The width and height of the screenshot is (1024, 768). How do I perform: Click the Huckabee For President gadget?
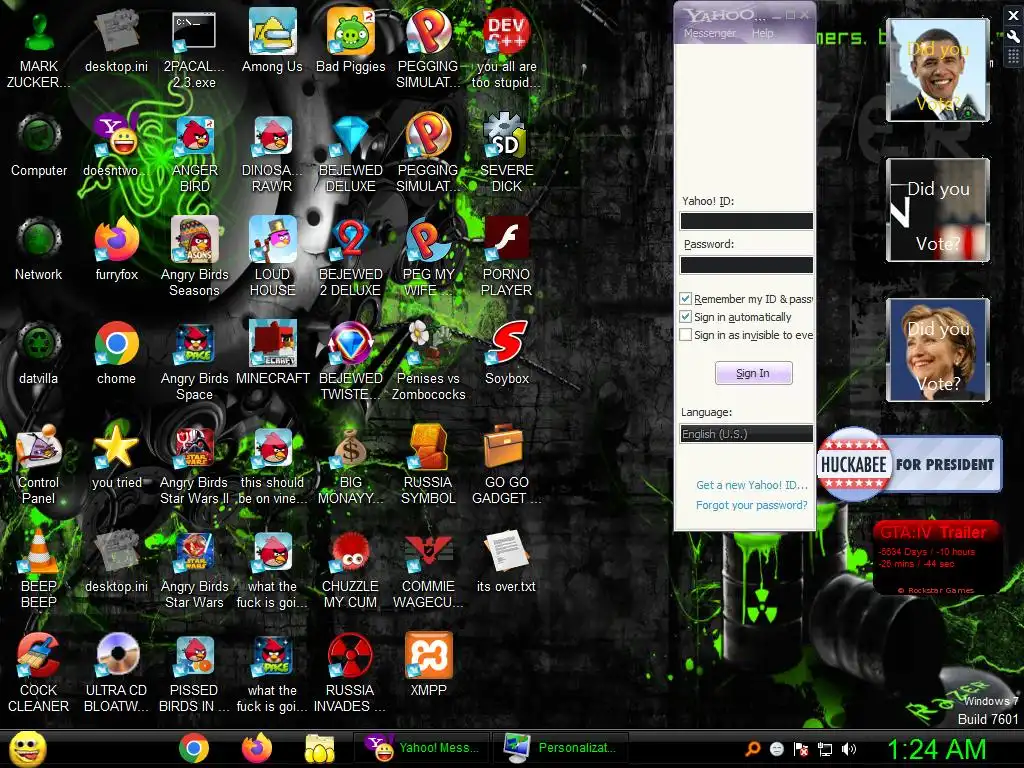pyautogui.click(x=909, y=464)
